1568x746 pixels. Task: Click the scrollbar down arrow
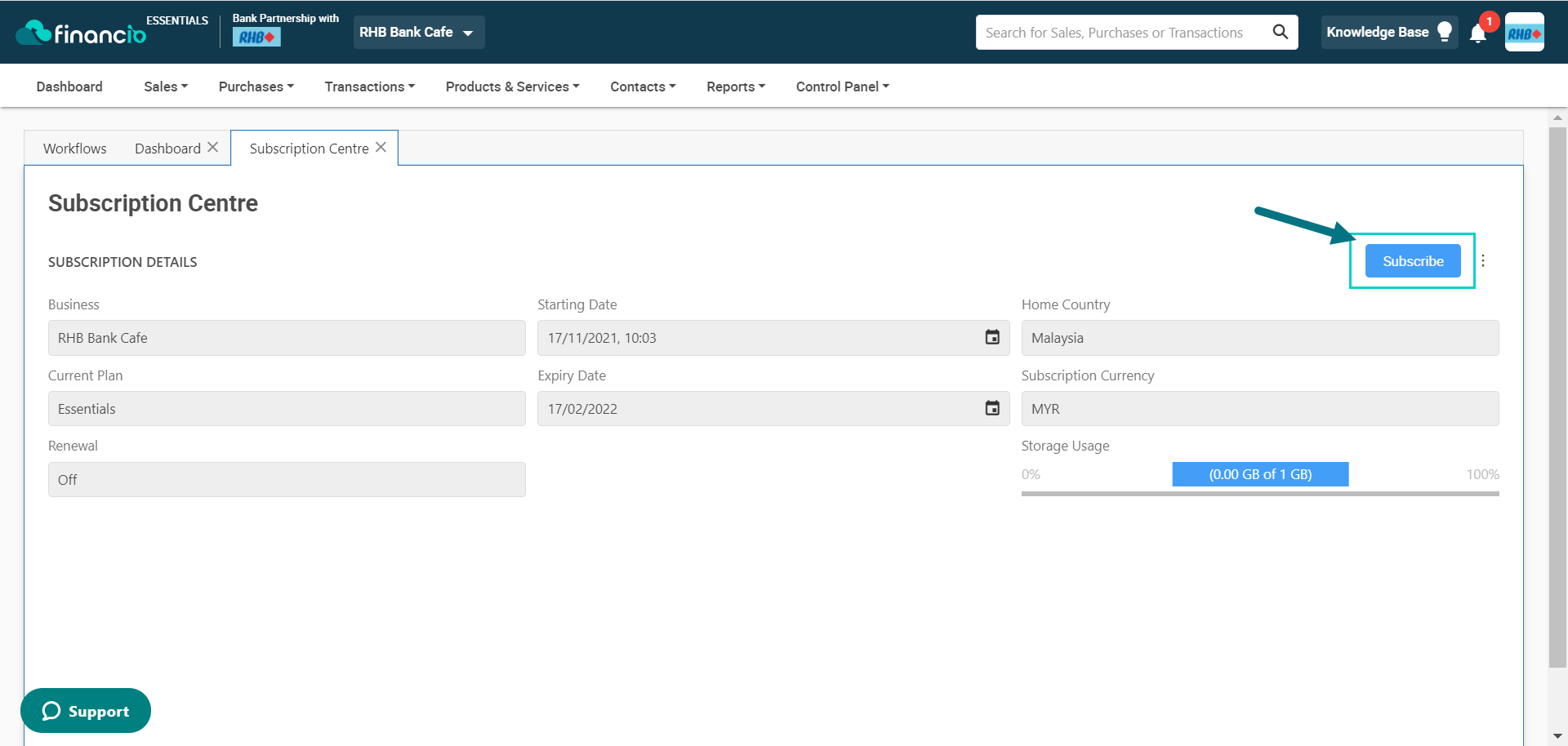click(x=1557, y=736)
